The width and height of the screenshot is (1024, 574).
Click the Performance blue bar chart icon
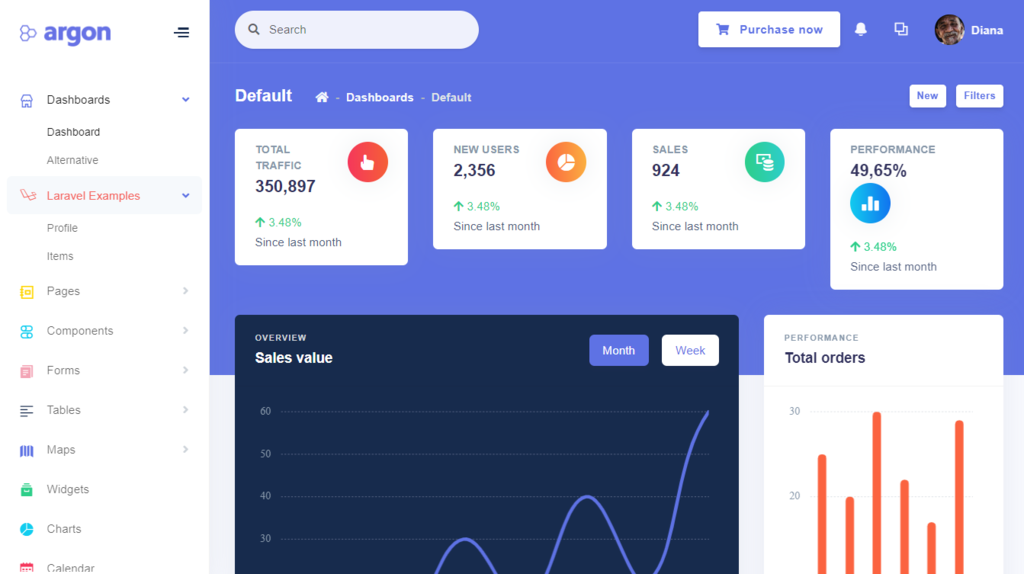tap(870, 203)
